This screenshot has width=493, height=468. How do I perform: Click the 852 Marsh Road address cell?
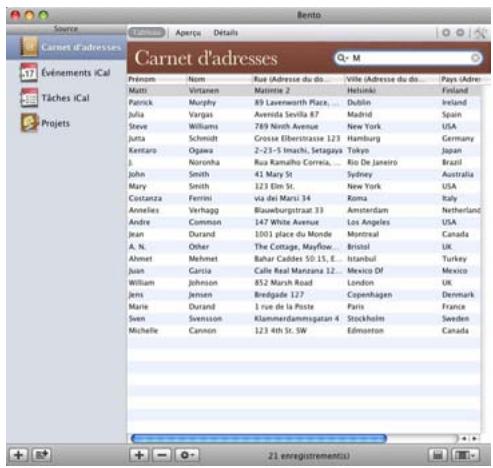pos(283,283)
